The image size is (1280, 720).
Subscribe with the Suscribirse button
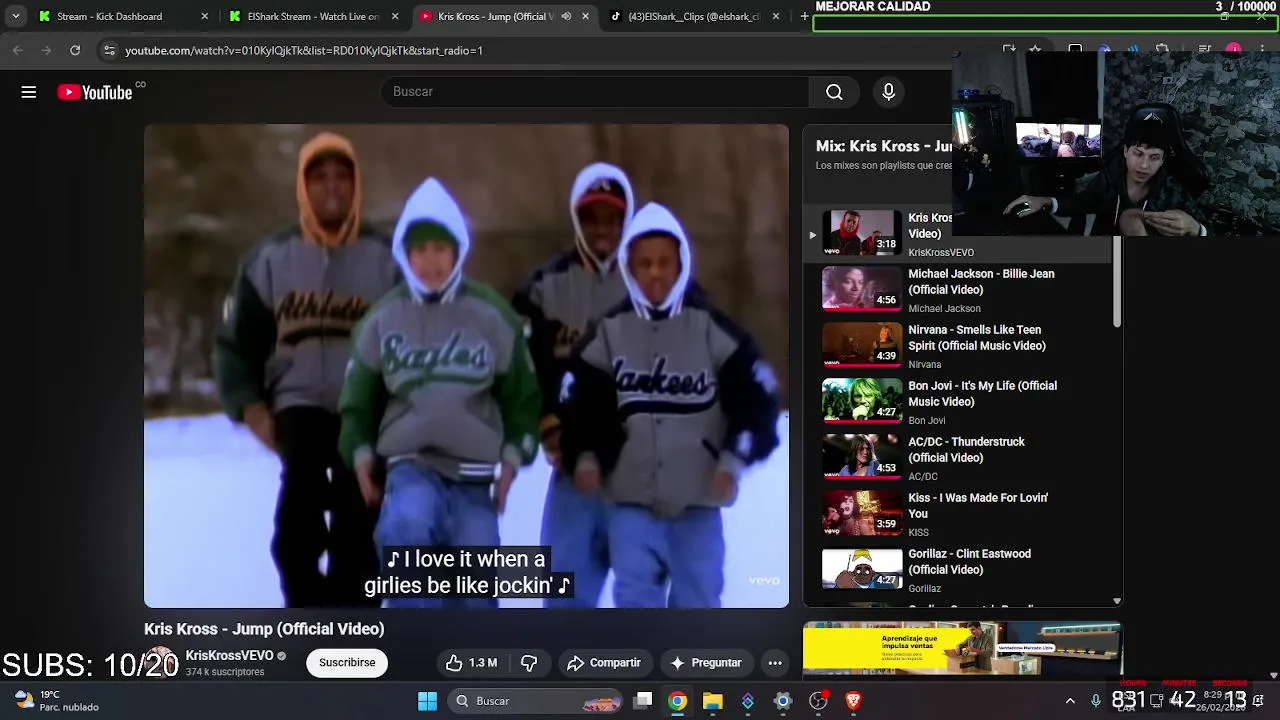pyautogui.click(x=347, y=663)
